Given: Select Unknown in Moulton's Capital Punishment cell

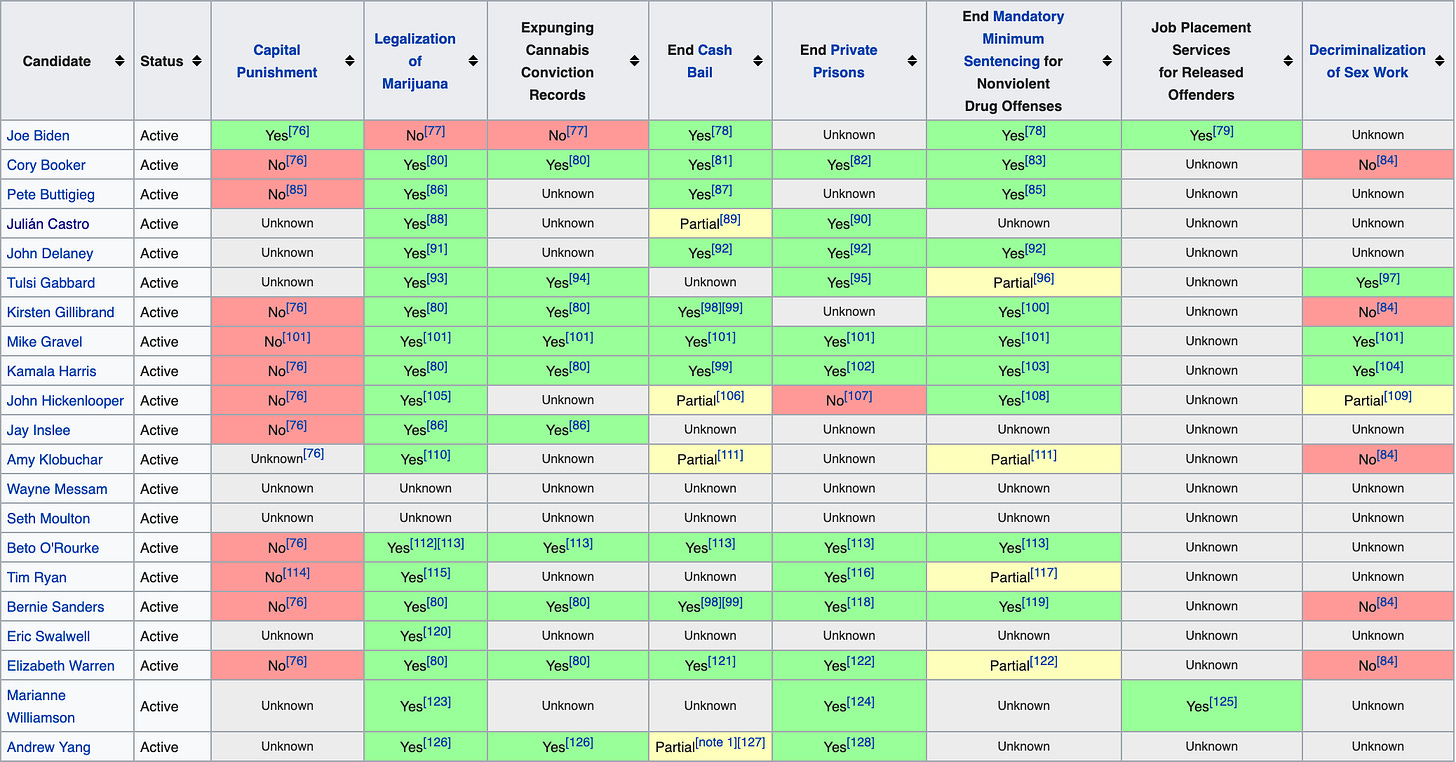Looking at the screenshot, I should pos(287,518).
